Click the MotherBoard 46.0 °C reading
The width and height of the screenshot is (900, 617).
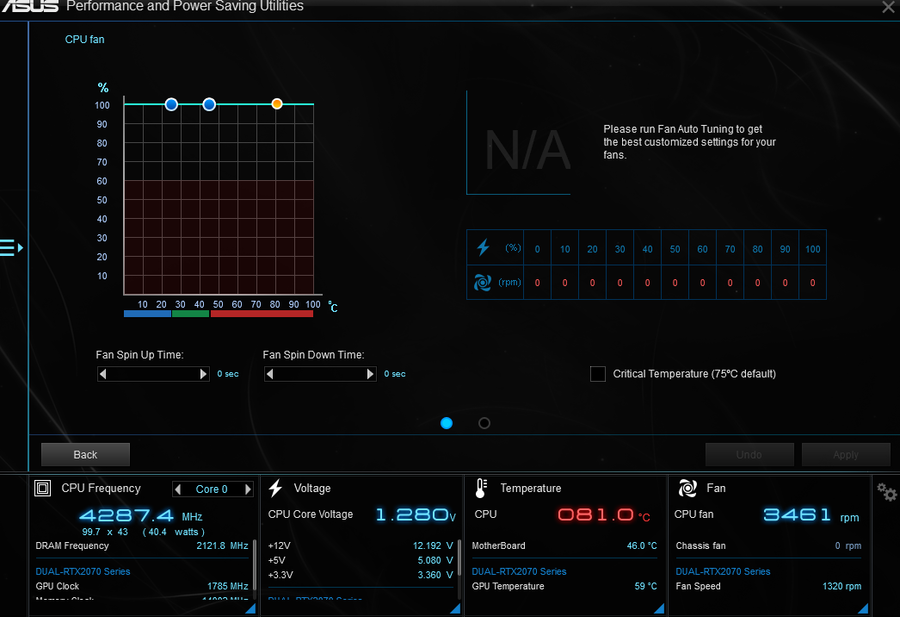coord(564,546)
